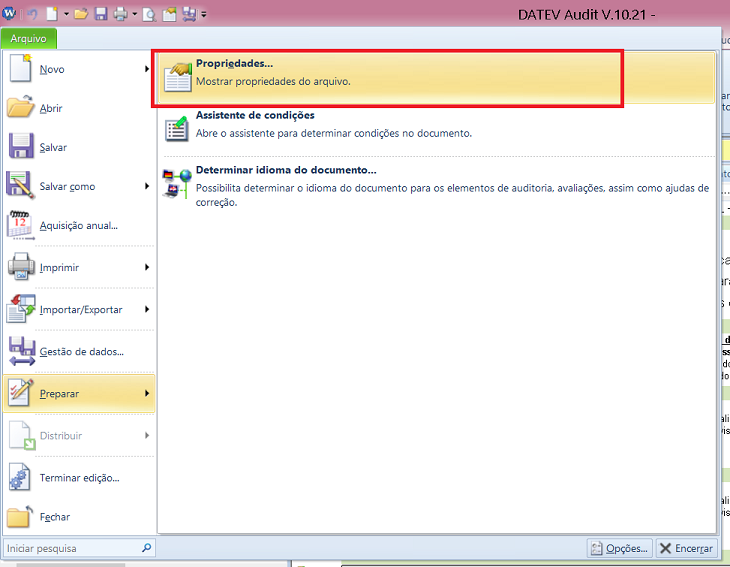Choose Abrir in the file menu
Viewport: 730px width, 567px height.
pos(78,108)
